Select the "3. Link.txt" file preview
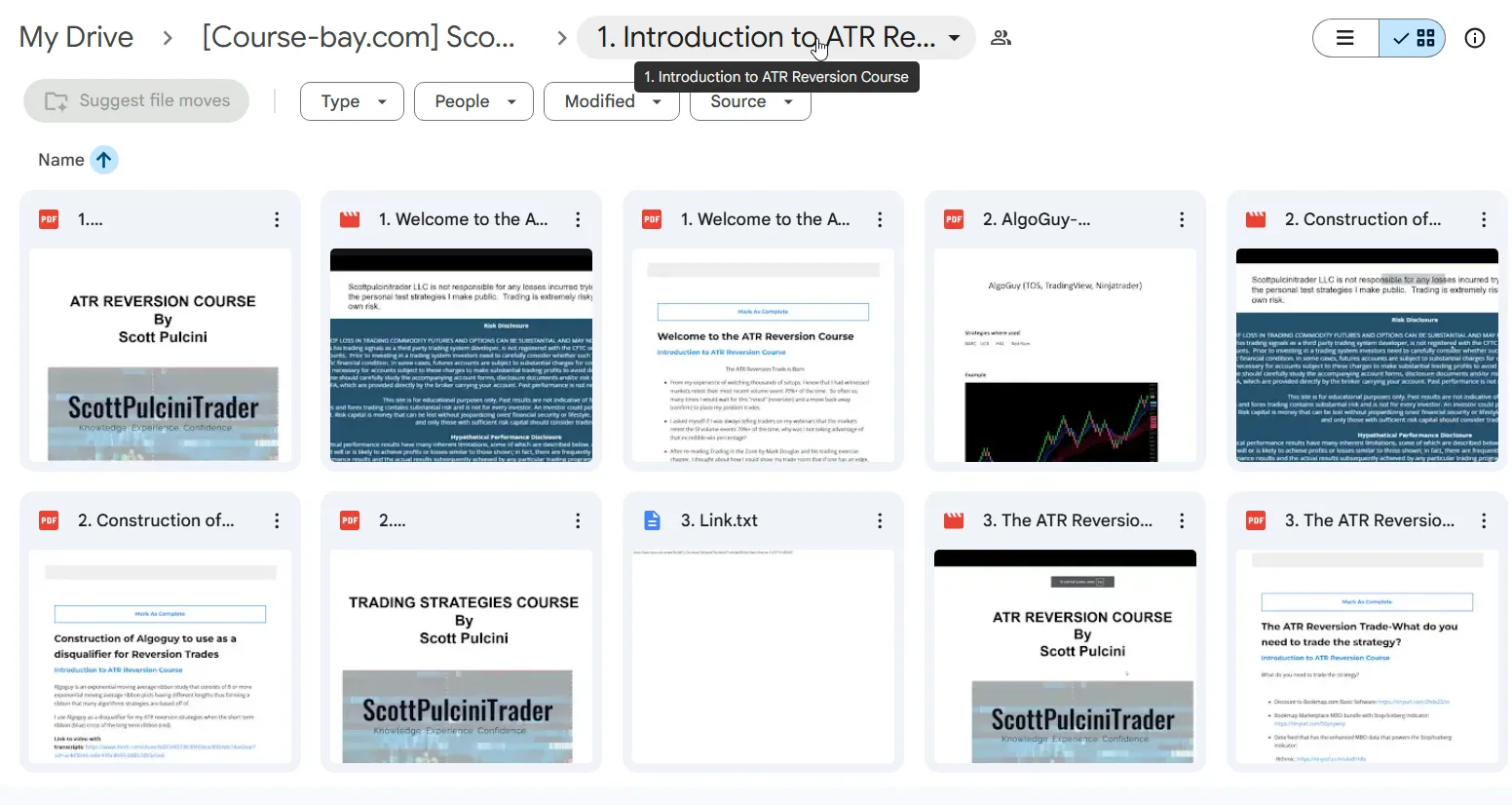The height and width of the screenshot is (805, 1512). (764, 656)
